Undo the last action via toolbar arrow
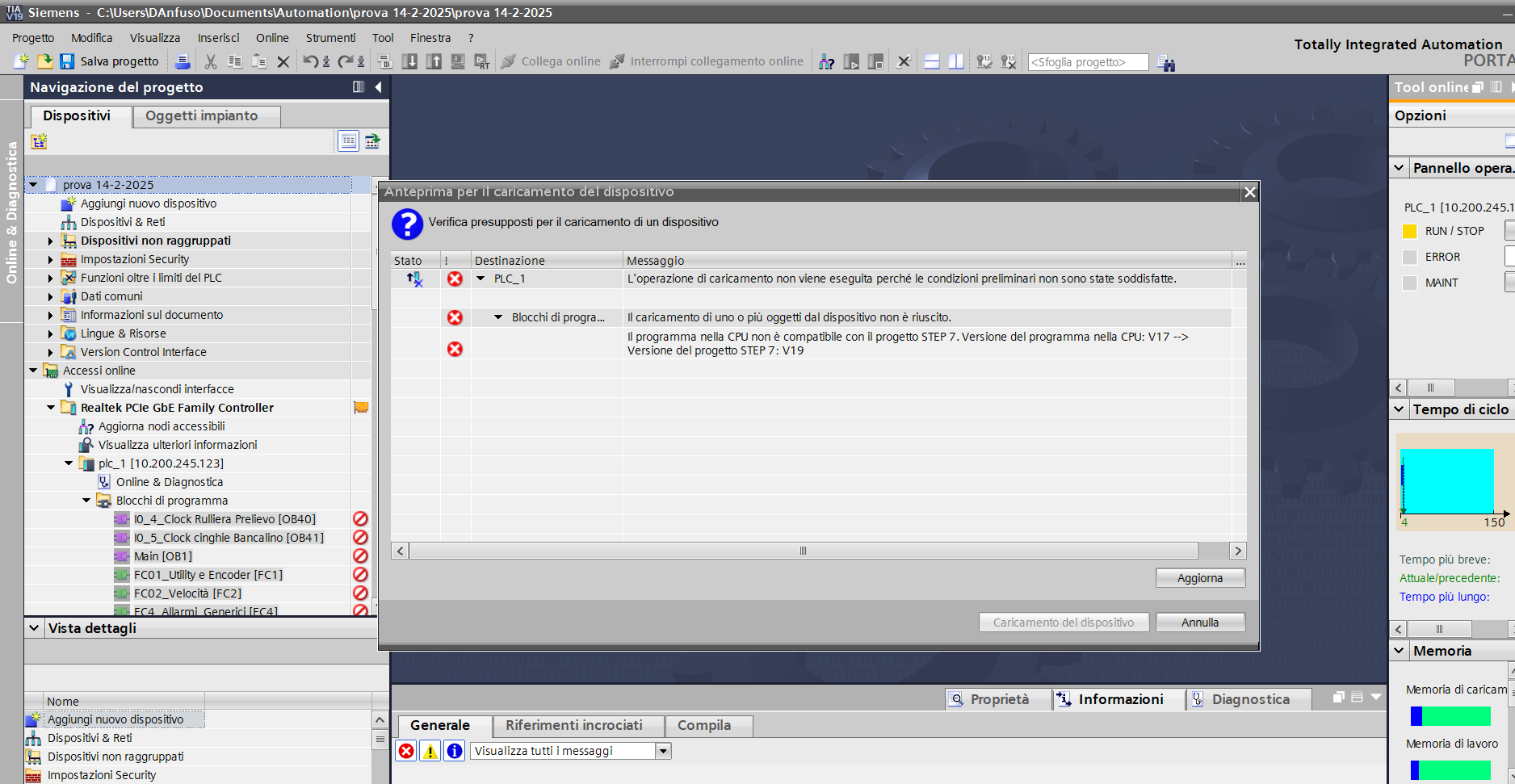 [310, 61]
